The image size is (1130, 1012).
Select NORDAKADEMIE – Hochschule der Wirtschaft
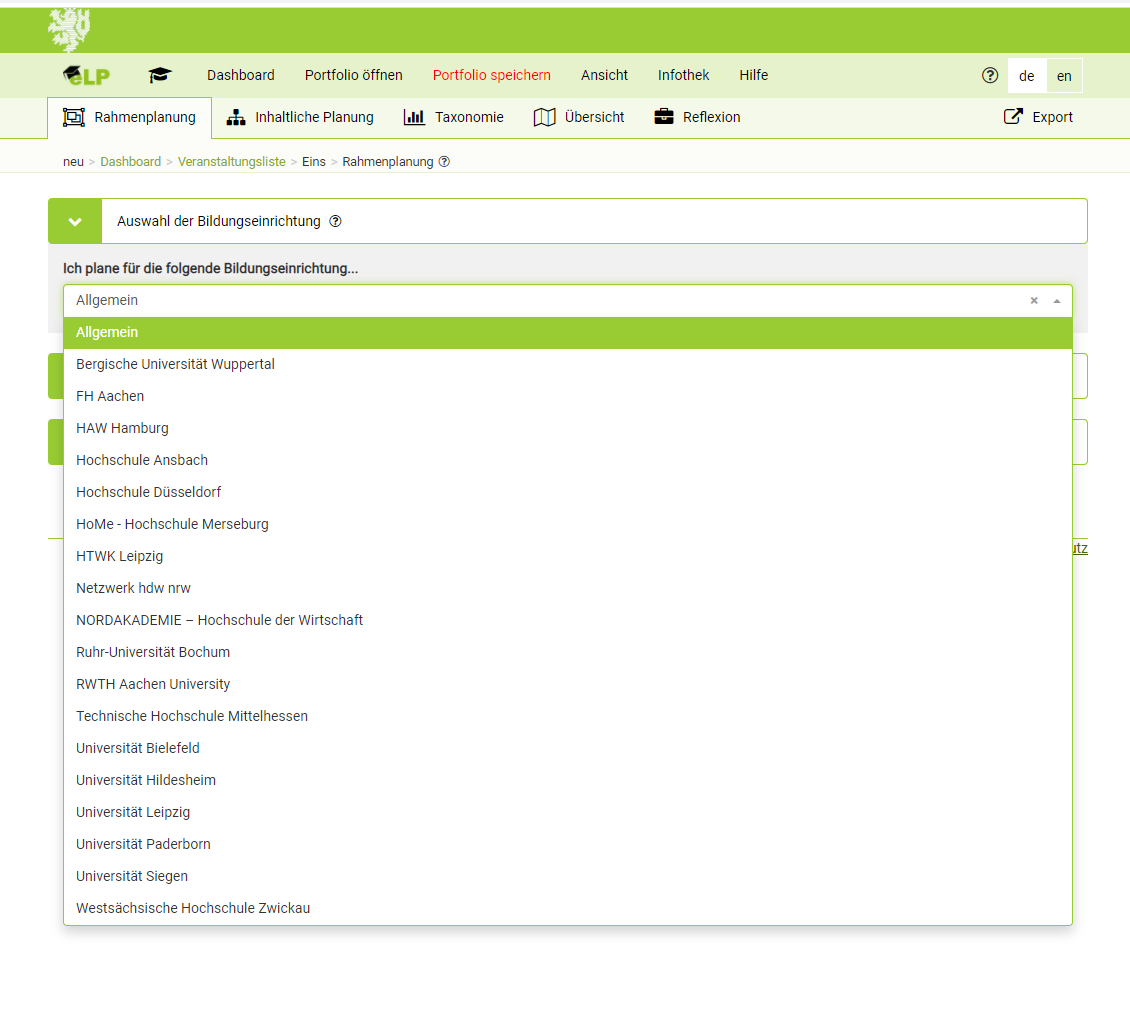point(568,620)
